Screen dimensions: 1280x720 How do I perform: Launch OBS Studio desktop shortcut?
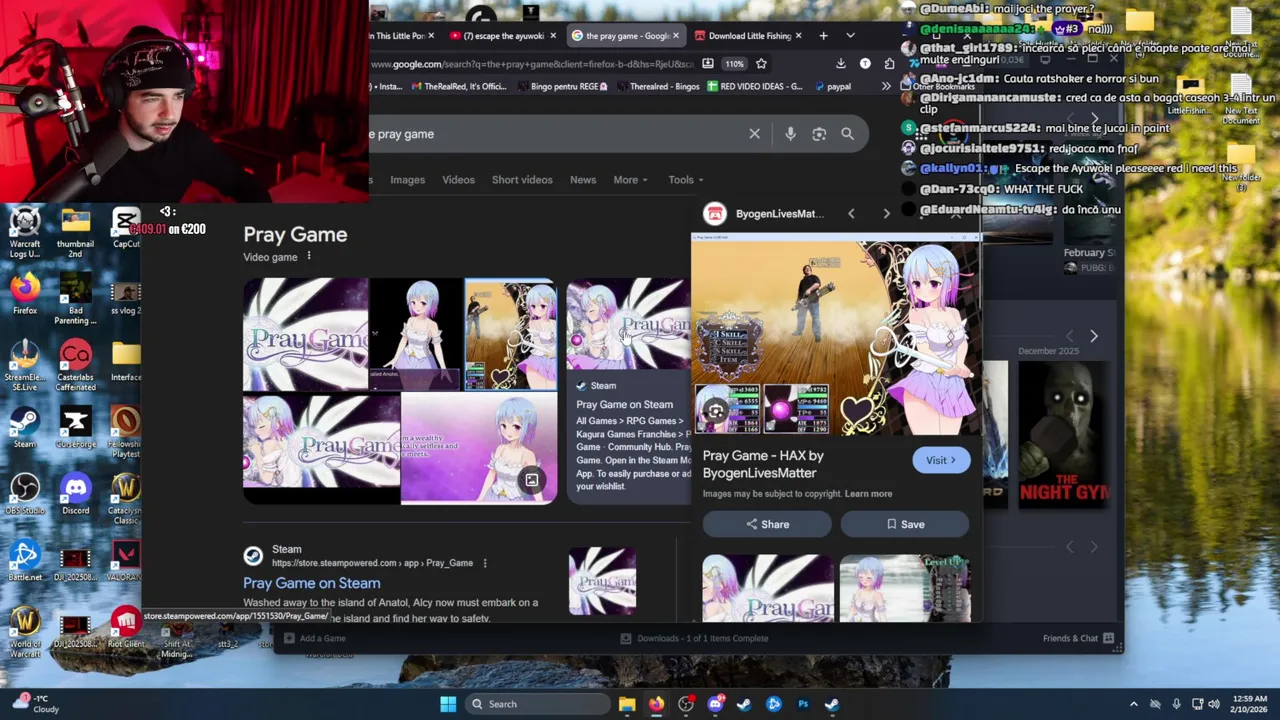click(25, 495)
